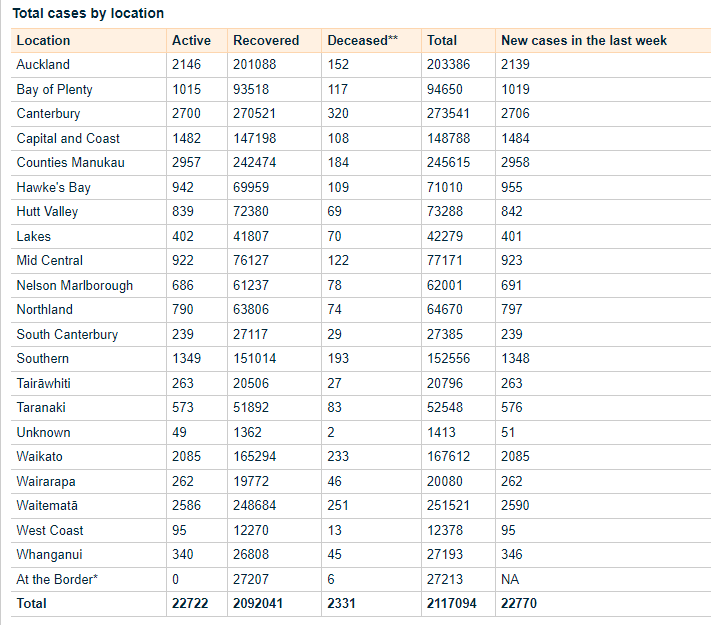This screenshot has height=625, width=722.
Task: Click "New cases in the last week" header
Action: point(584,40)
